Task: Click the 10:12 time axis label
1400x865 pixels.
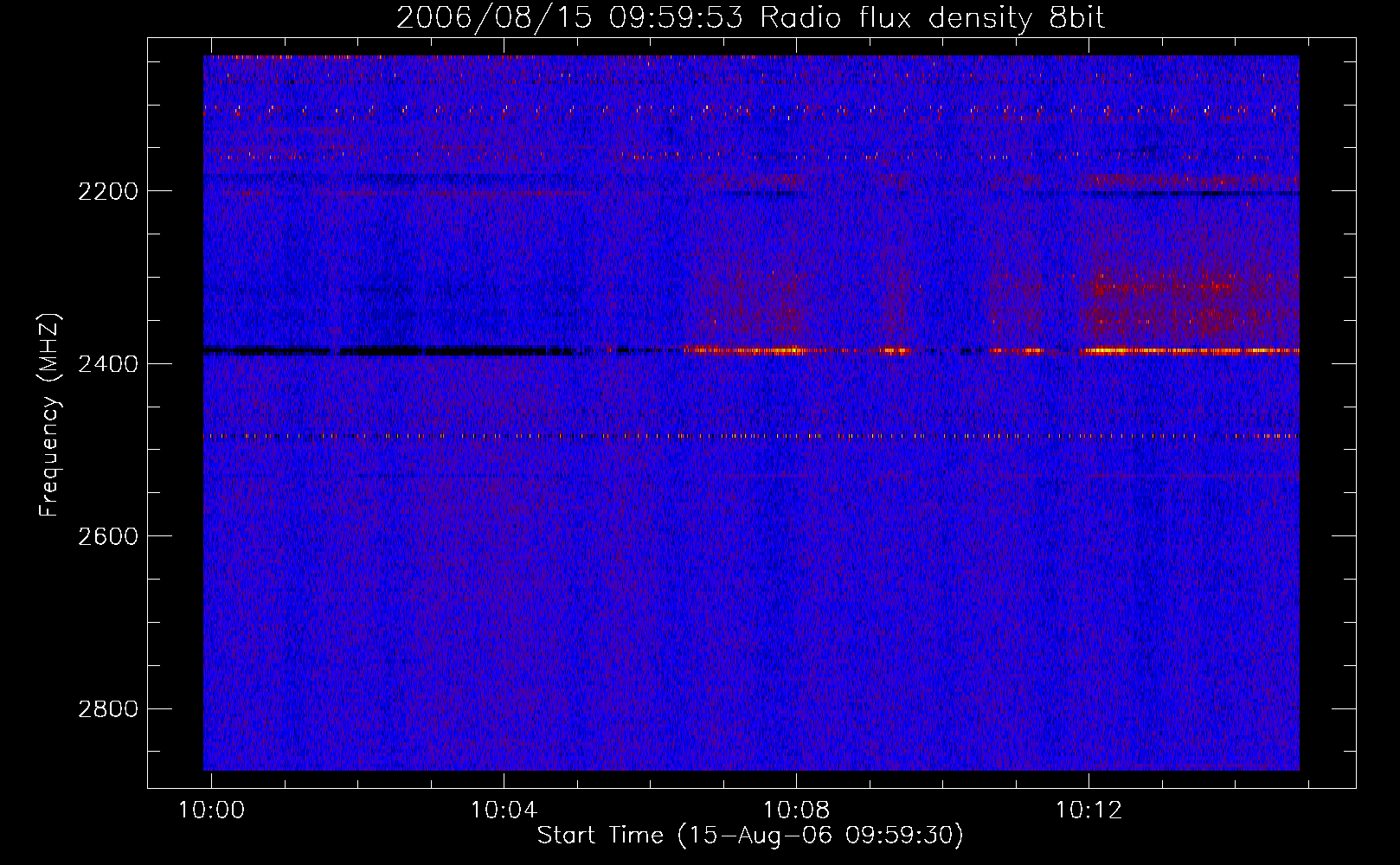Action: [x=1089, y=810]
